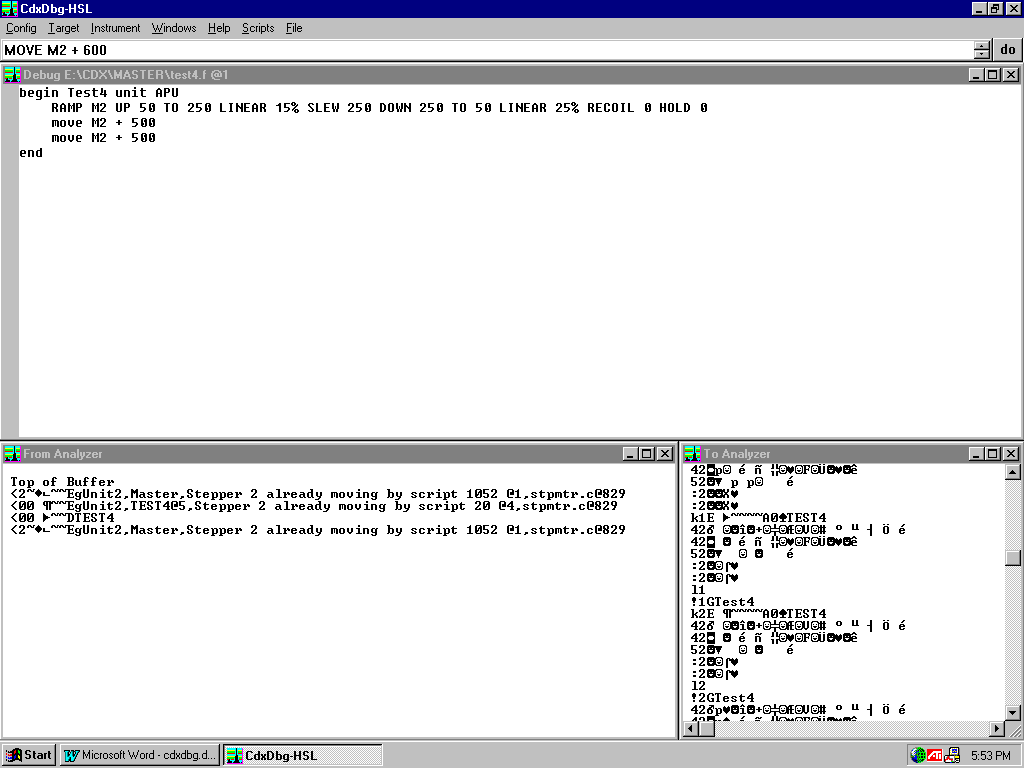Click the second 'move M2 + 500' line
1024x768 pixels.
point(103,138)
